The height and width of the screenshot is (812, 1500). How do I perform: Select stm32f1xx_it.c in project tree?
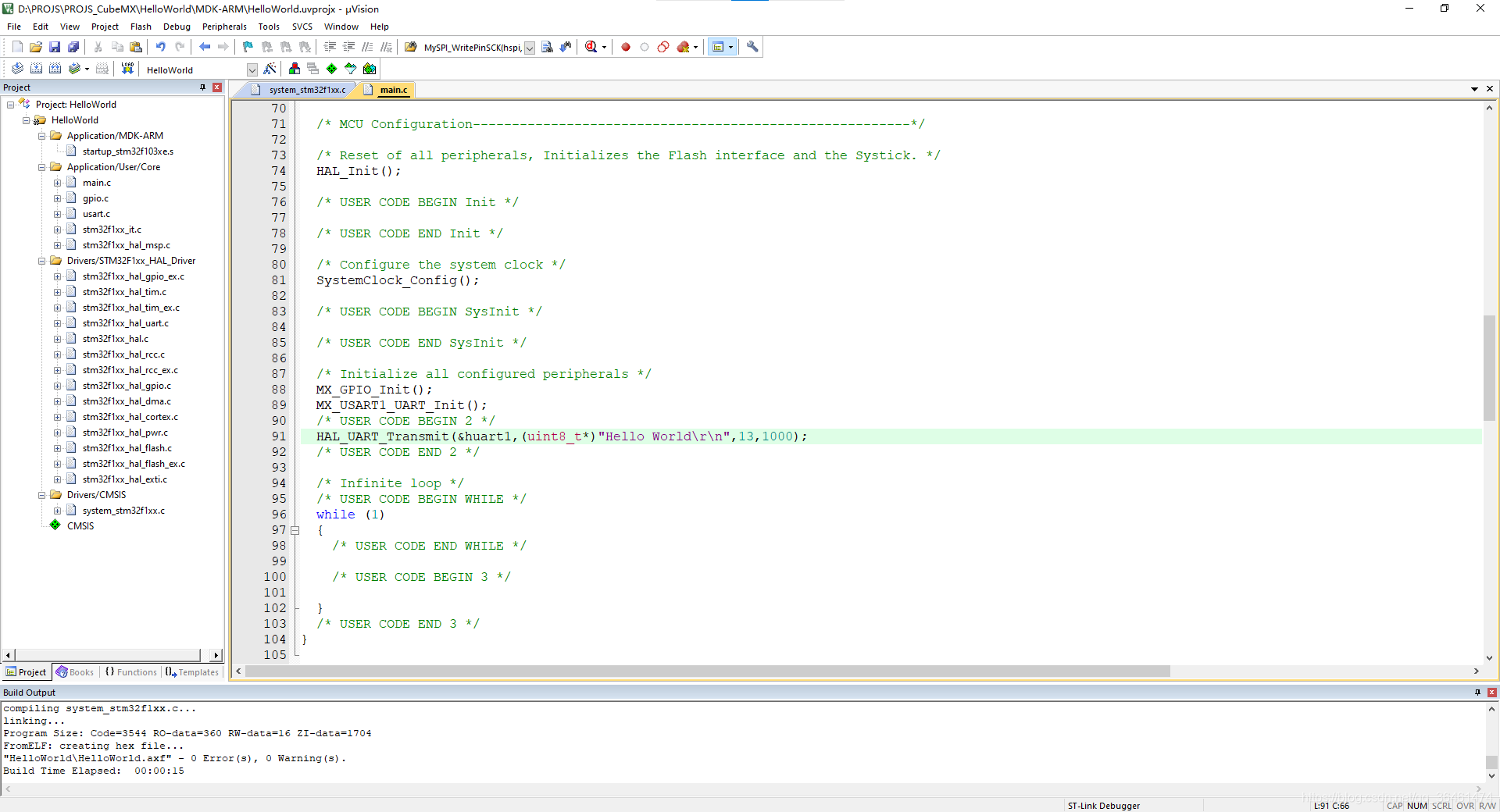click(112, 230)
